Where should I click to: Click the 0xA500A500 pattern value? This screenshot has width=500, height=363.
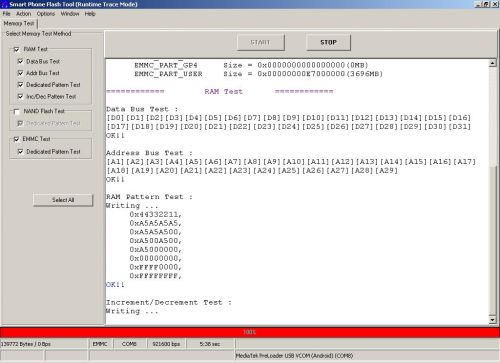pos(156,241)
